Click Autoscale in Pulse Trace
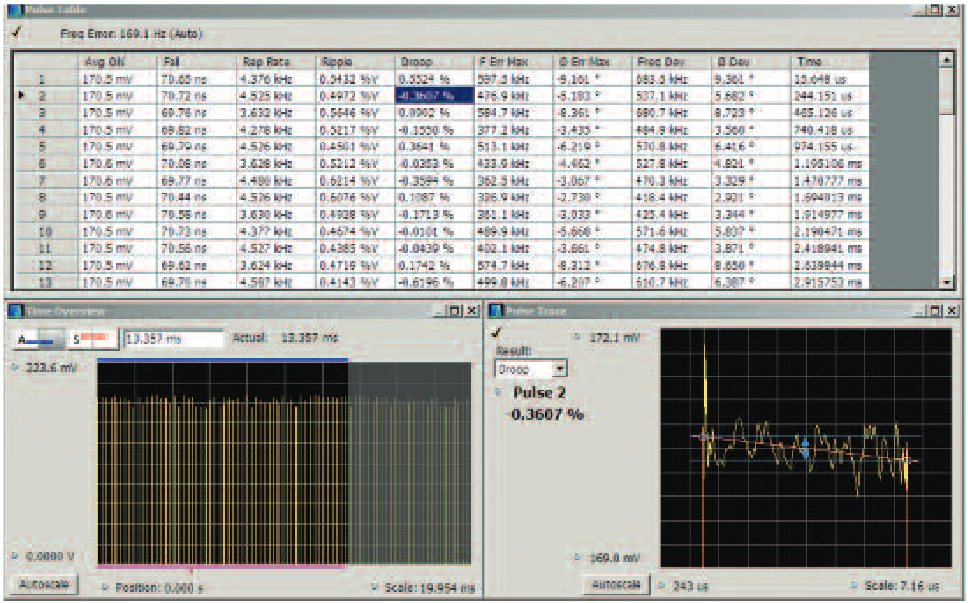Screen dimensions: 968x603 [x=615, y=584]
